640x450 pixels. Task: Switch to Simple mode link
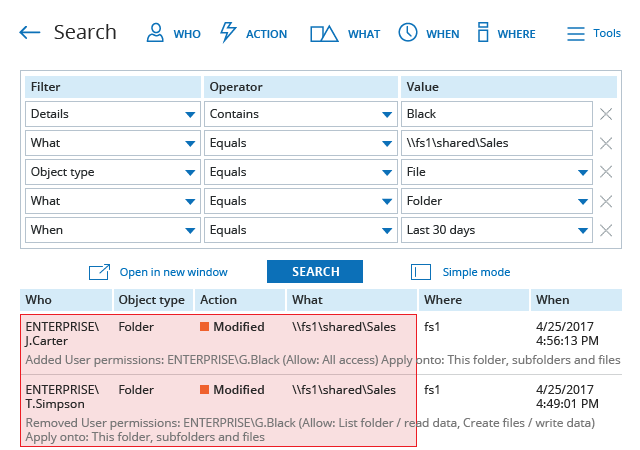(x=476, y=272)
